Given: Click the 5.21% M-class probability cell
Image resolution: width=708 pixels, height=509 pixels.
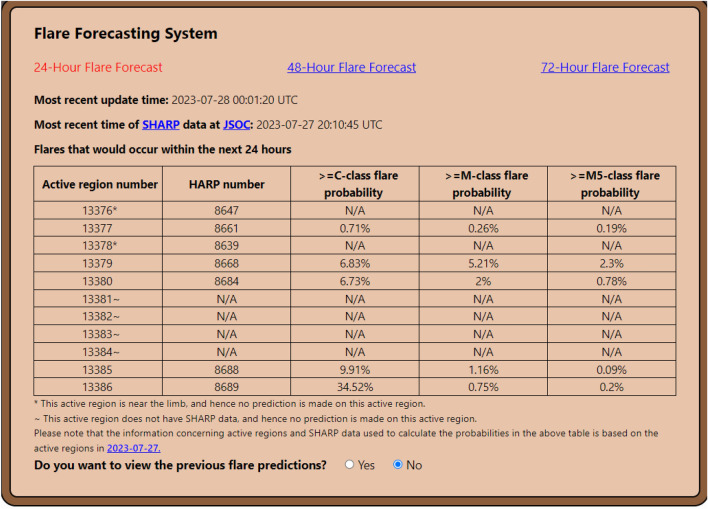Looking at the screenshot, I should (483, 263).
